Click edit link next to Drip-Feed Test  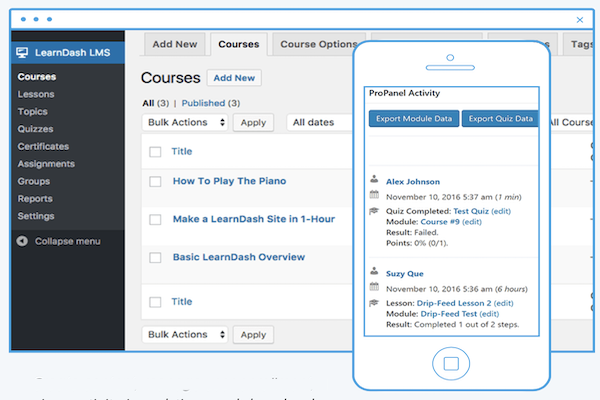(x=489, y=314)
